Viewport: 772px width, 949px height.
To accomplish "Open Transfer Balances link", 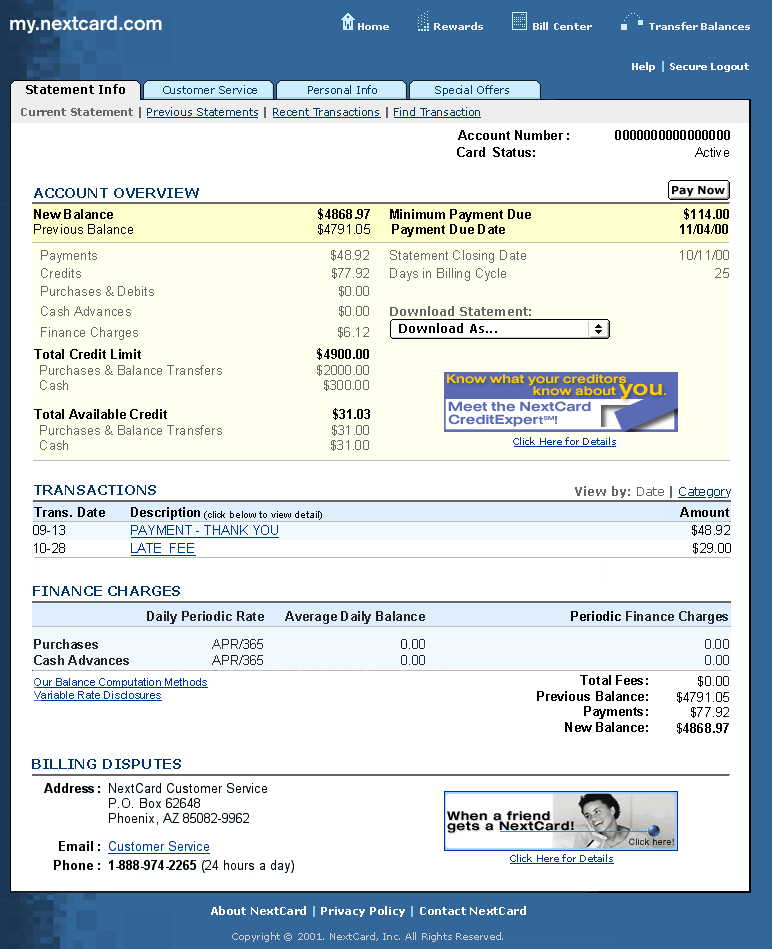I will (x=699, y=27).
